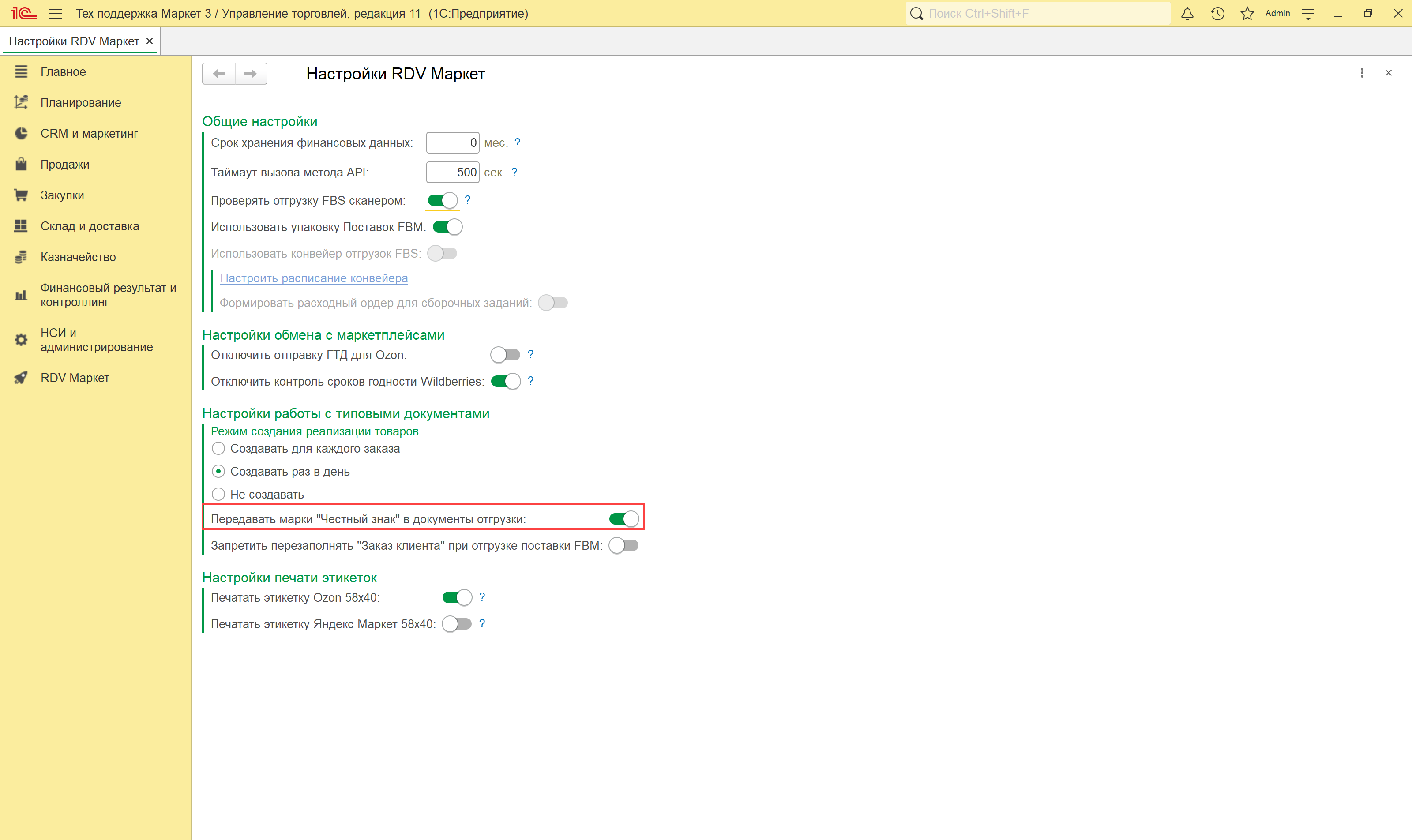Open the three-dot more actions menu

[1362, 73]
